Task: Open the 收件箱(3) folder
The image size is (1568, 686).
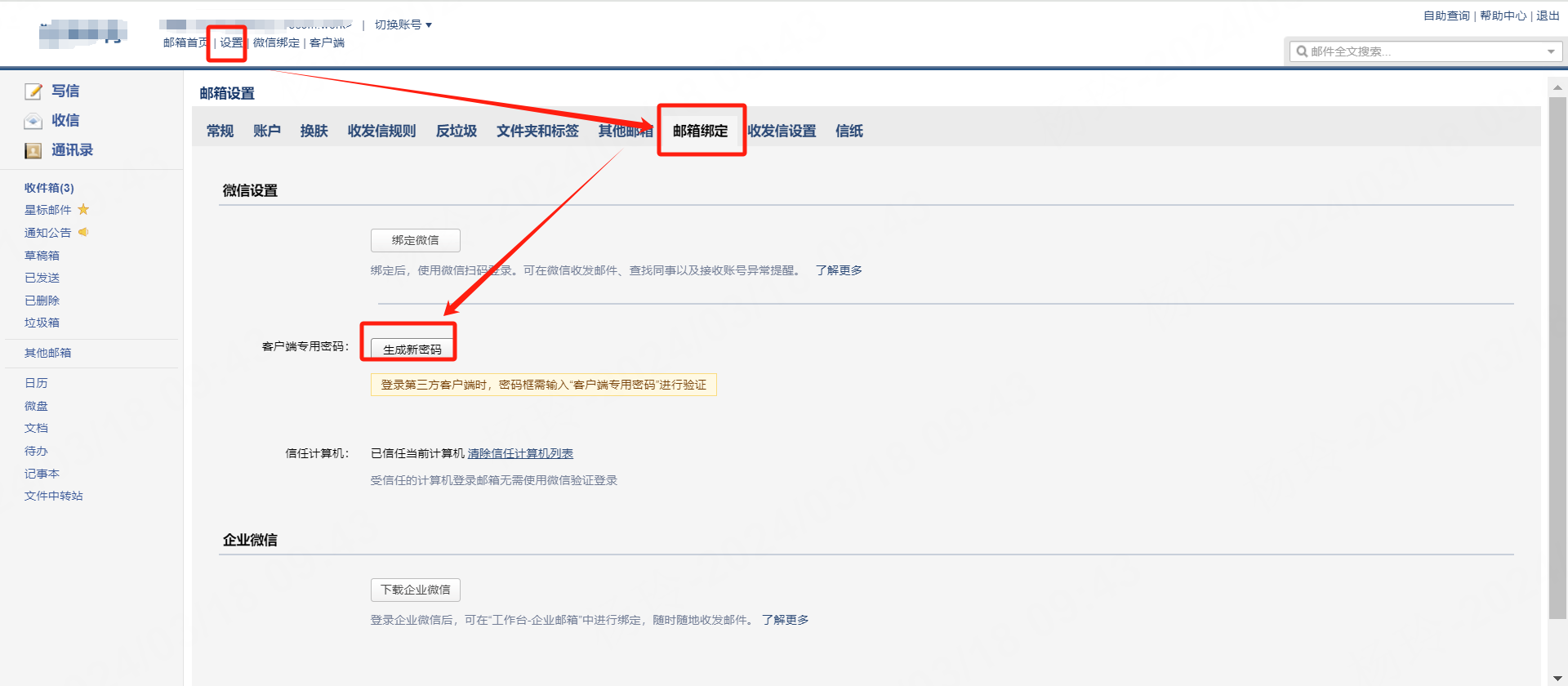Action: click(x=49, y=188)
